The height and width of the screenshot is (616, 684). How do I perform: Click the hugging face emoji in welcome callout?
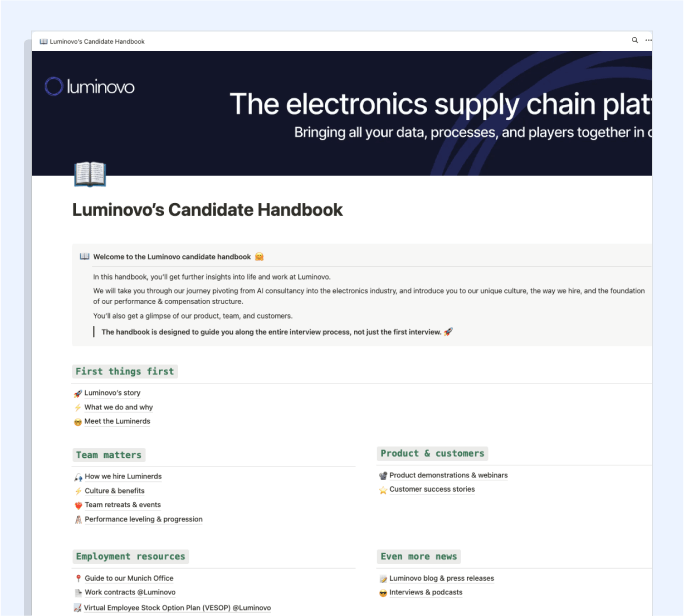[x=259, y=257]
